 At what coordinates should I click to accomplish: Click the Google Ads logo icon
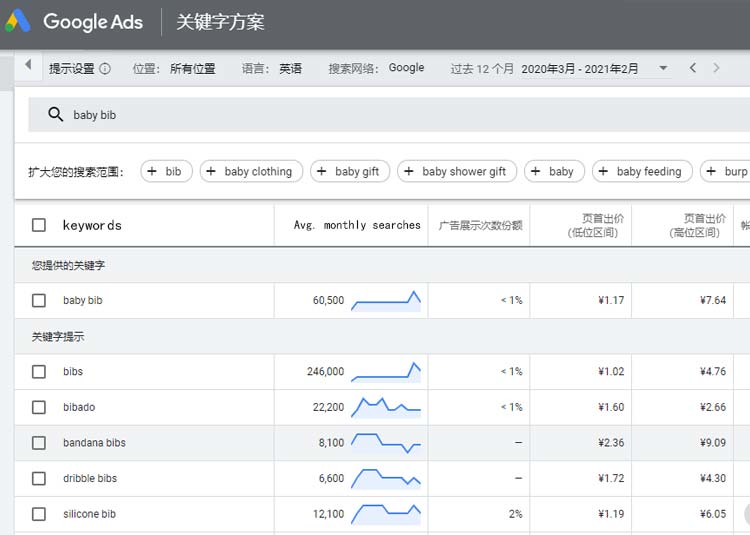point(18,22)
